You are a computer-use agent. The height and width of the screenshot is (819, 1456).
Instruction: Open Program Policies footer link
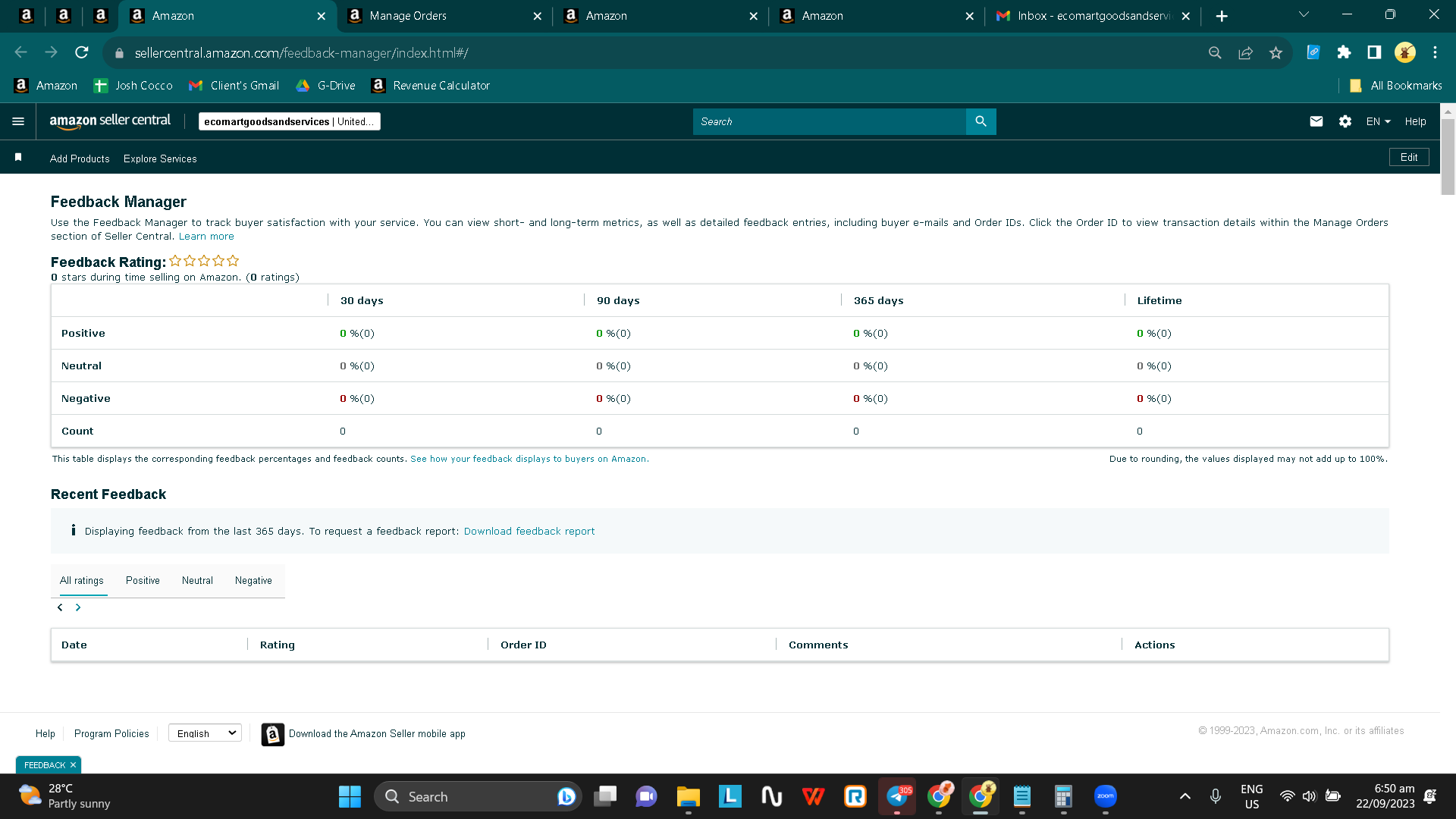(x=111, y=733)
